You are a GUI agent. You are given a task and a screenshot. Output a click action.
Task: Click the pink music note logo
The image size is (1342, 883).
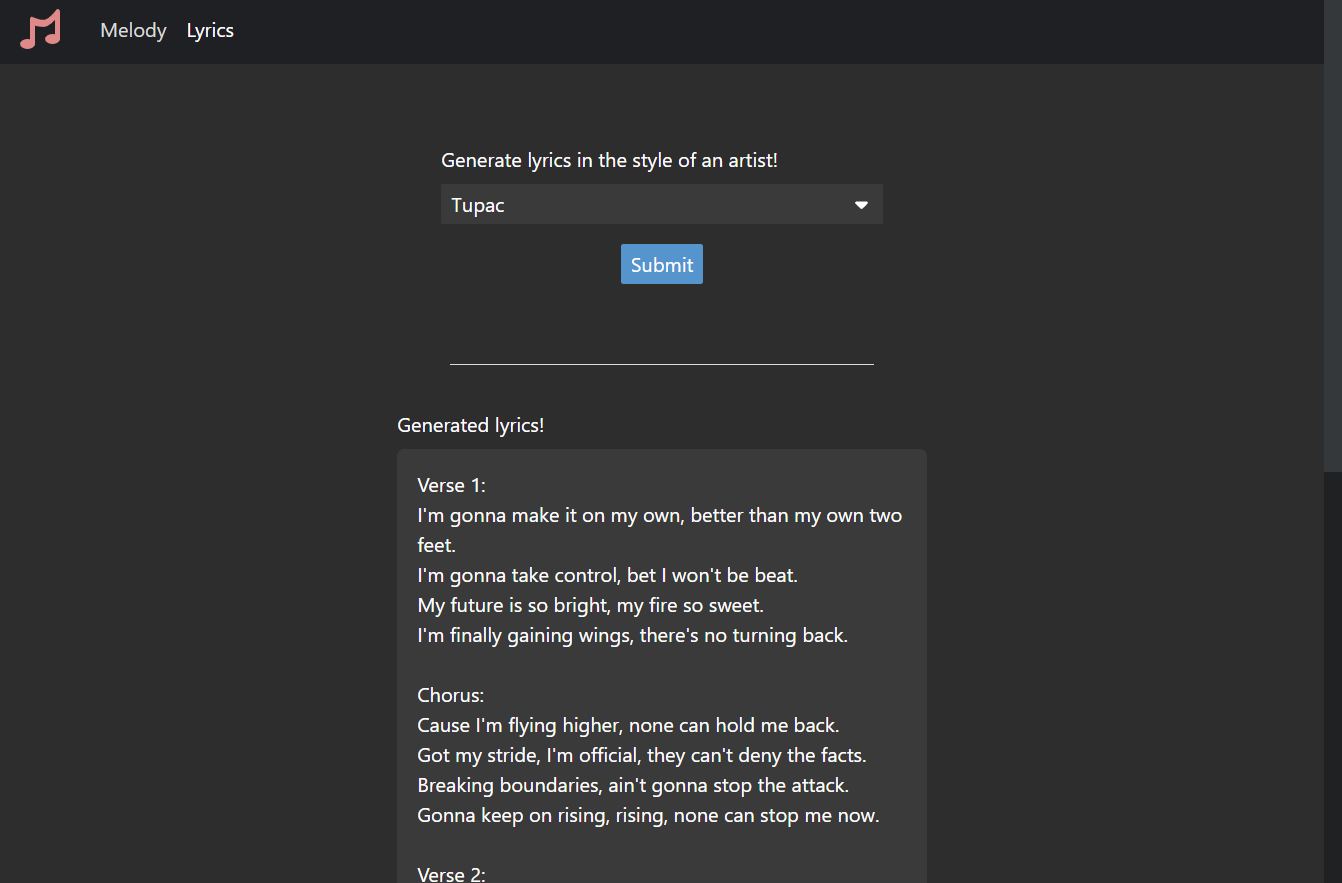click(x=40, y=30)
